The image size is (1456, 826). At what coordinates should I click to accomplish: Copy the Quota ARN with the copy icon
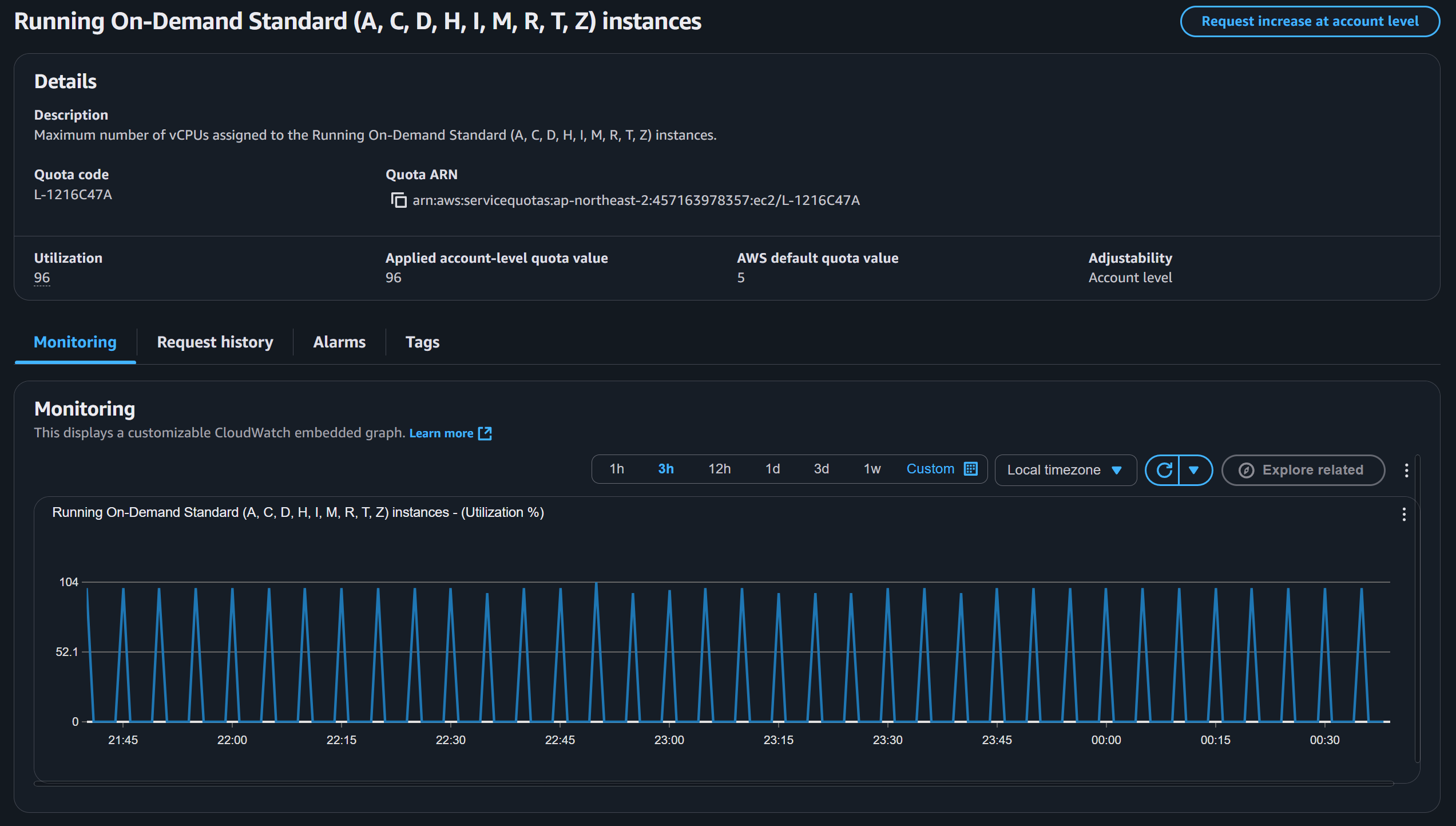[398, 200]
